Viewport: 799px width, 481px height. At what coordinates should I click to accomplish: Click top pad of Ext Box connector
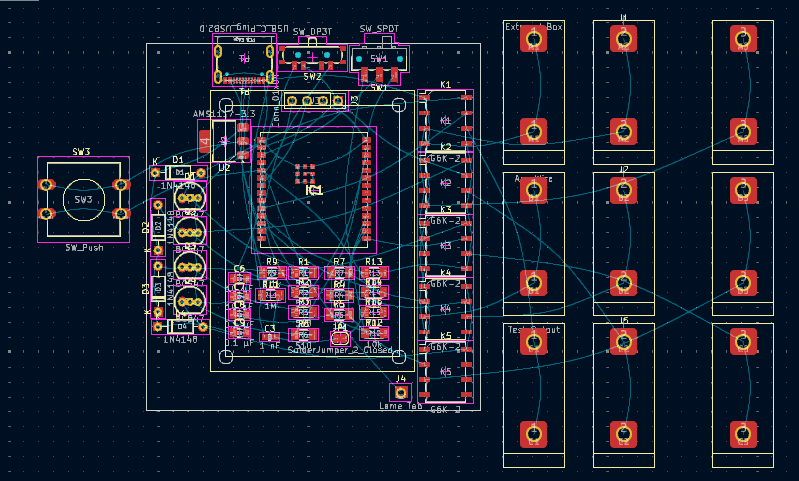click(x=533, y=40)
